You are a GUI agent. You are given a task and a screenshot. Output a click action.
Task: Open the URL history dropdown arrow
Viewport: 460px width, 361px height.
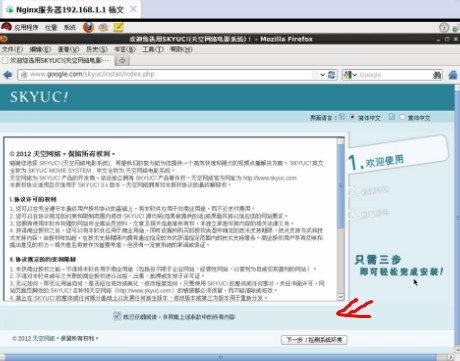(x=323, y=75)
